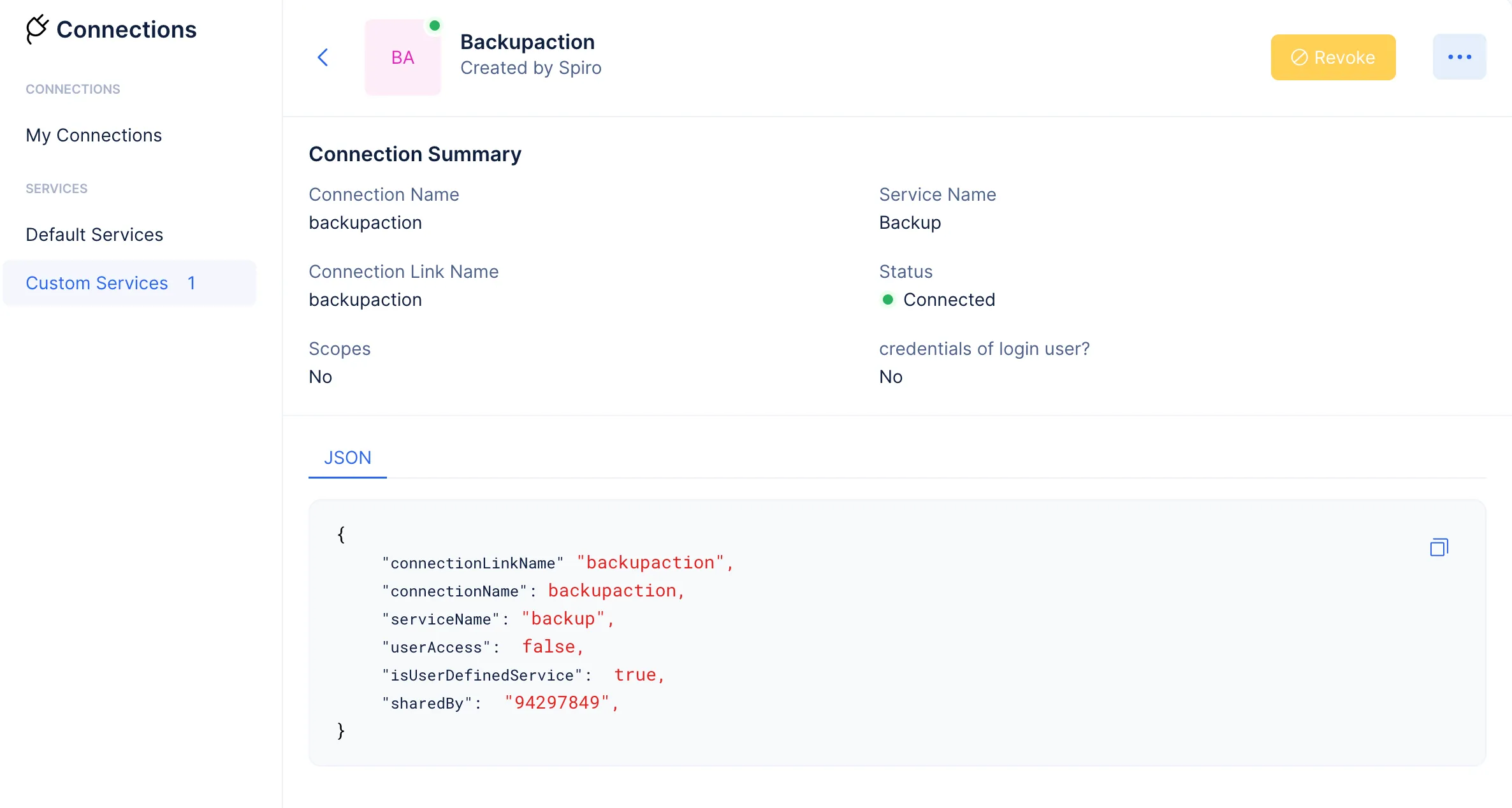Click the green Connected status indicator

tap(887, 299)
